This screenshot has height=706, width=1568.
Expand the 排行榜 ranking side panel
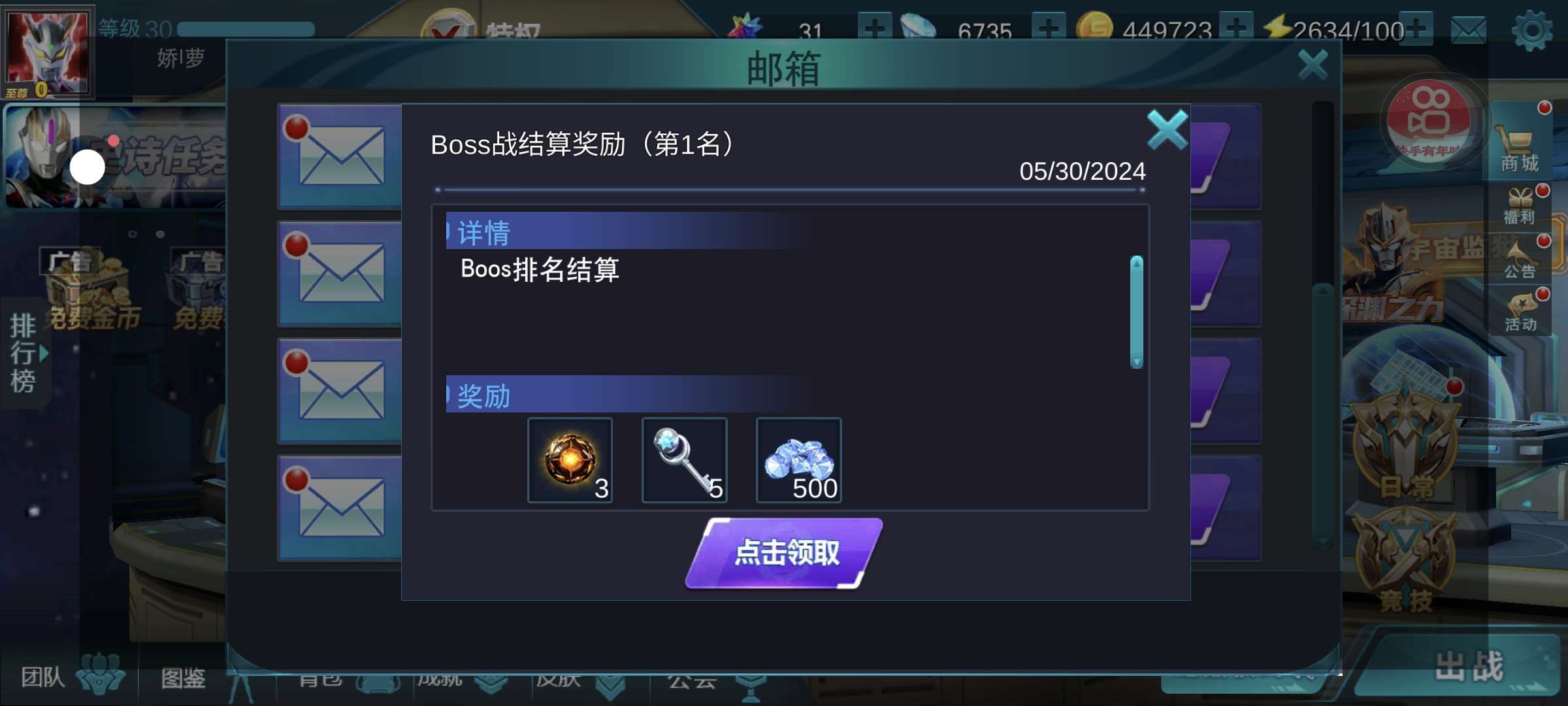tap(25, 353)
